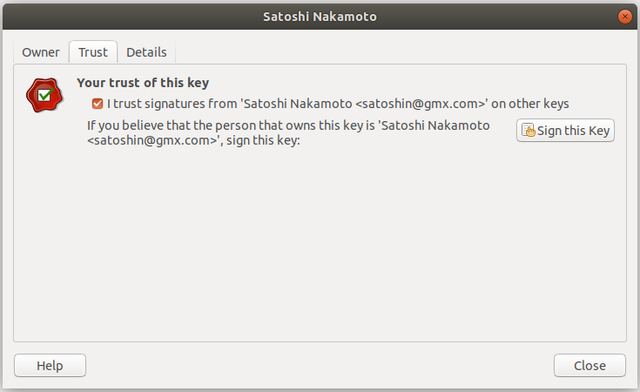Click the blank tab strip right of Details

click(x=400, y=52)
